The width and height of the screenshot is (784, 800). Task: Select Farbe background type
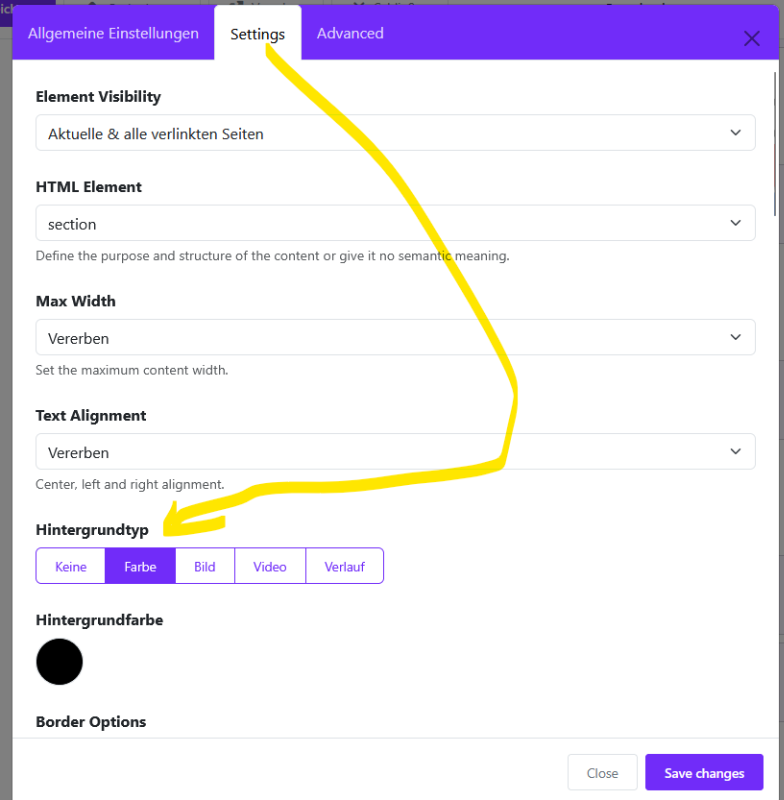(x=140, y=566)
